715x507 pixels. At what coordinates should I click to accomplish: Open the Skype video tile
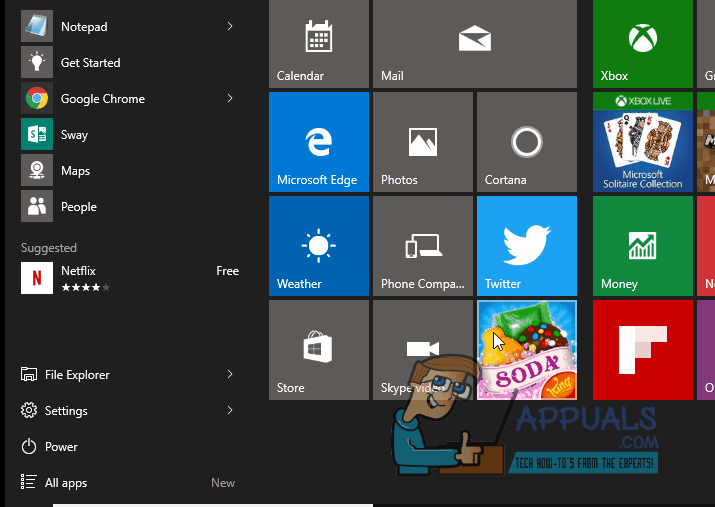pos(423,350)
